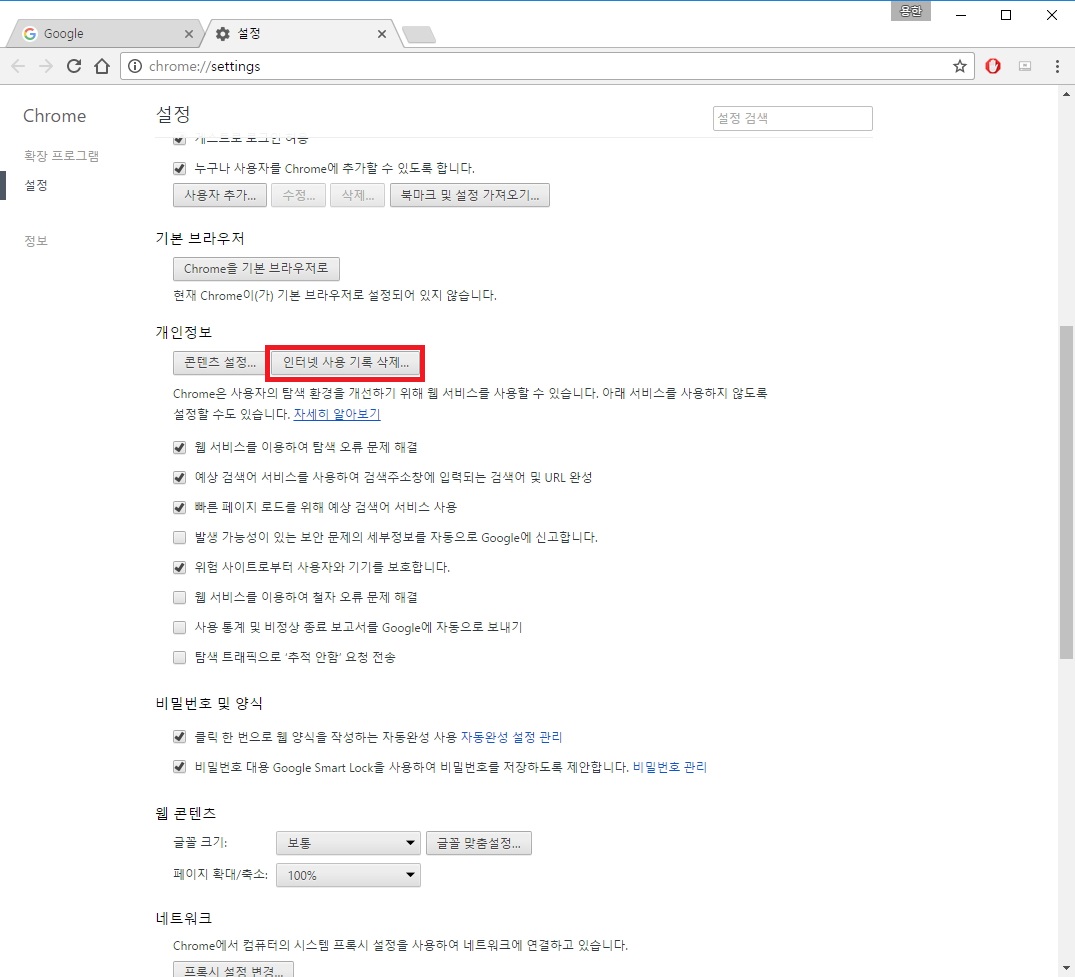The height and width of the screenshot is (977, 1075).
Task: Click the page info icon in address bar
Action: coord(134,66)
